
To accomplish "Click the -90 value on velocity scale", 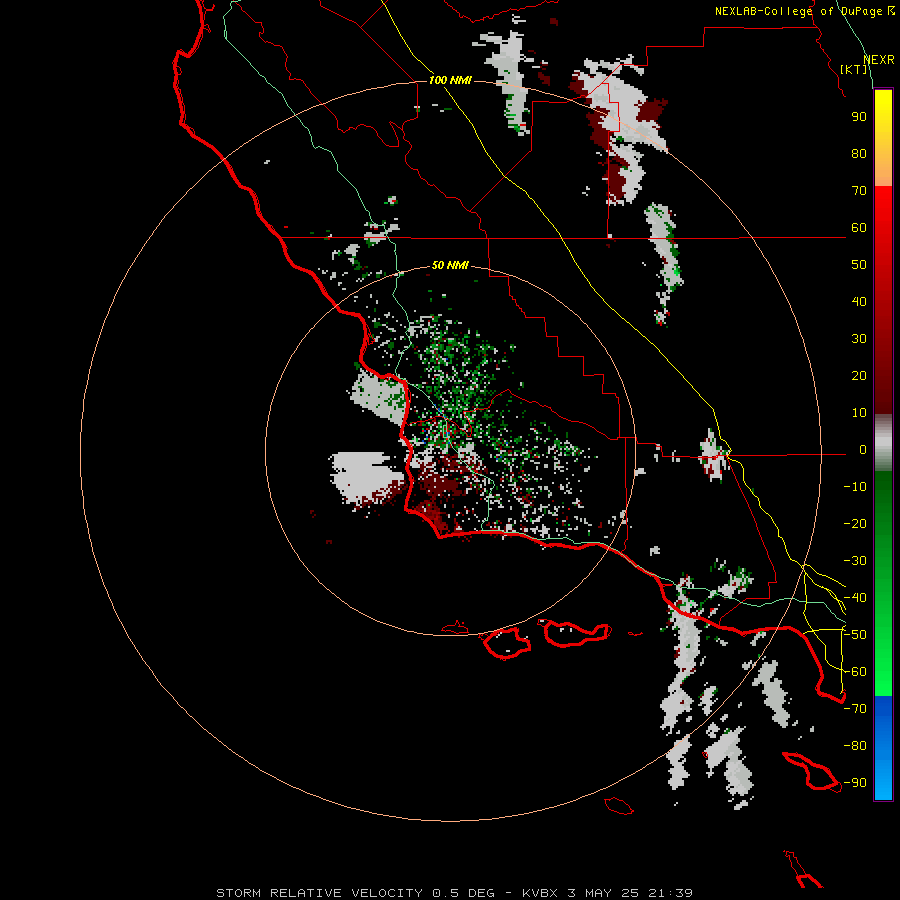I will 855,783.
